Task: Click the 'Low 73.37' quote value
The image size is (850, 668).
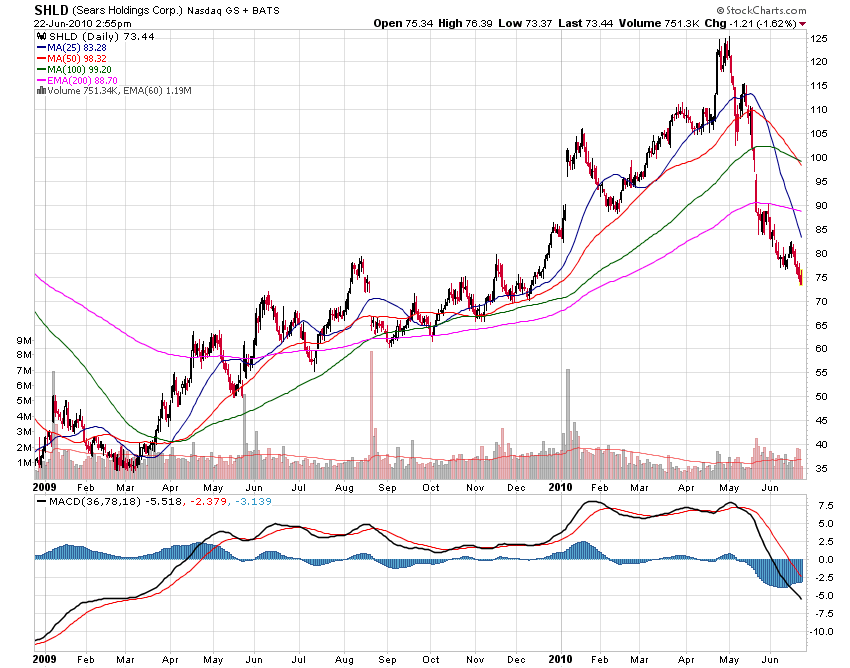Action: point(525,23)
